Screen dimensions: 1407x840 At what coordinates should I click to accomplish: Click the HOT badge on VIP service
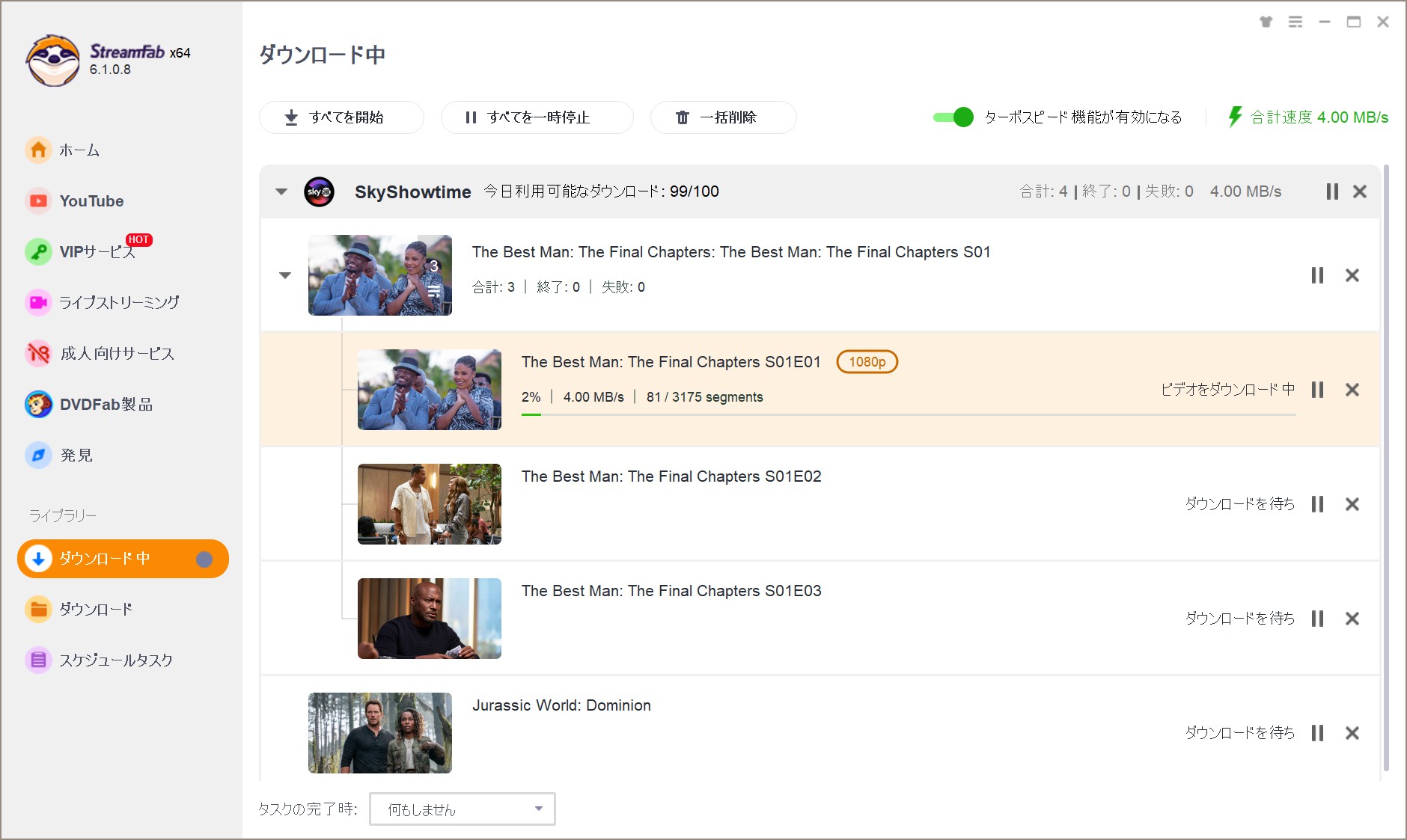138,239
